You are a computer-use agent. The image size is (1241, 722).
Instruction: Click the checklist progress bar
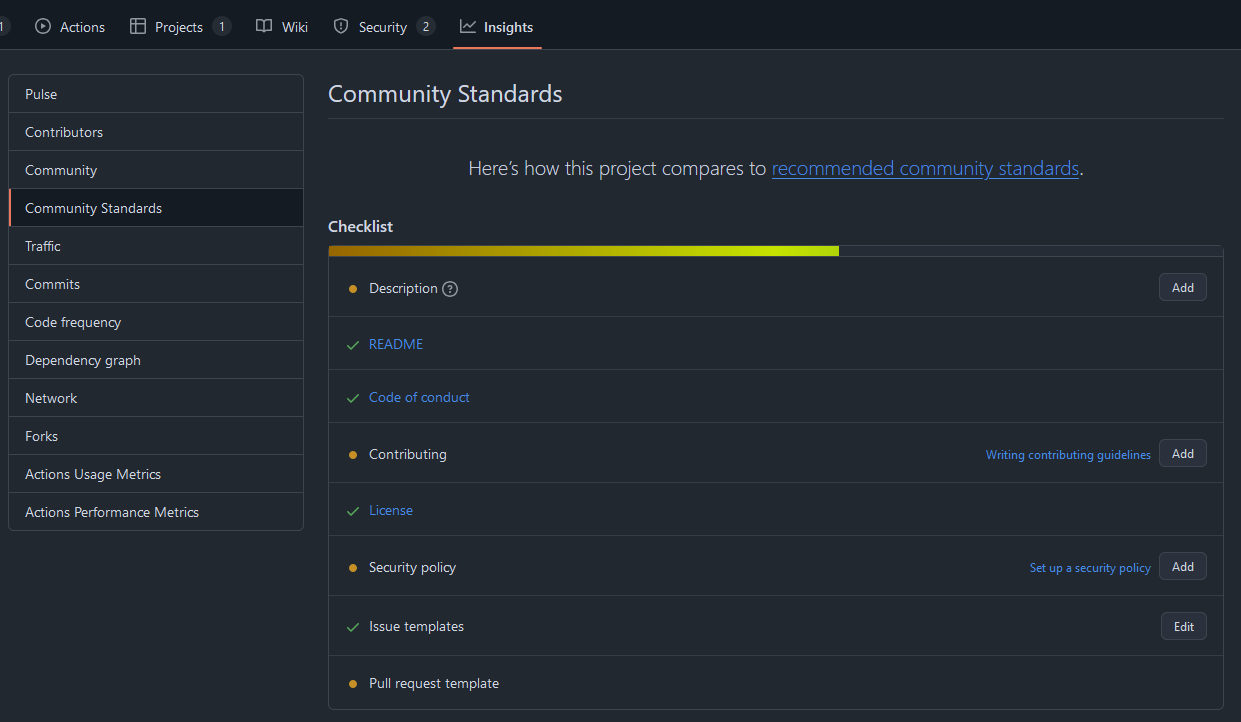pos(775,250)
